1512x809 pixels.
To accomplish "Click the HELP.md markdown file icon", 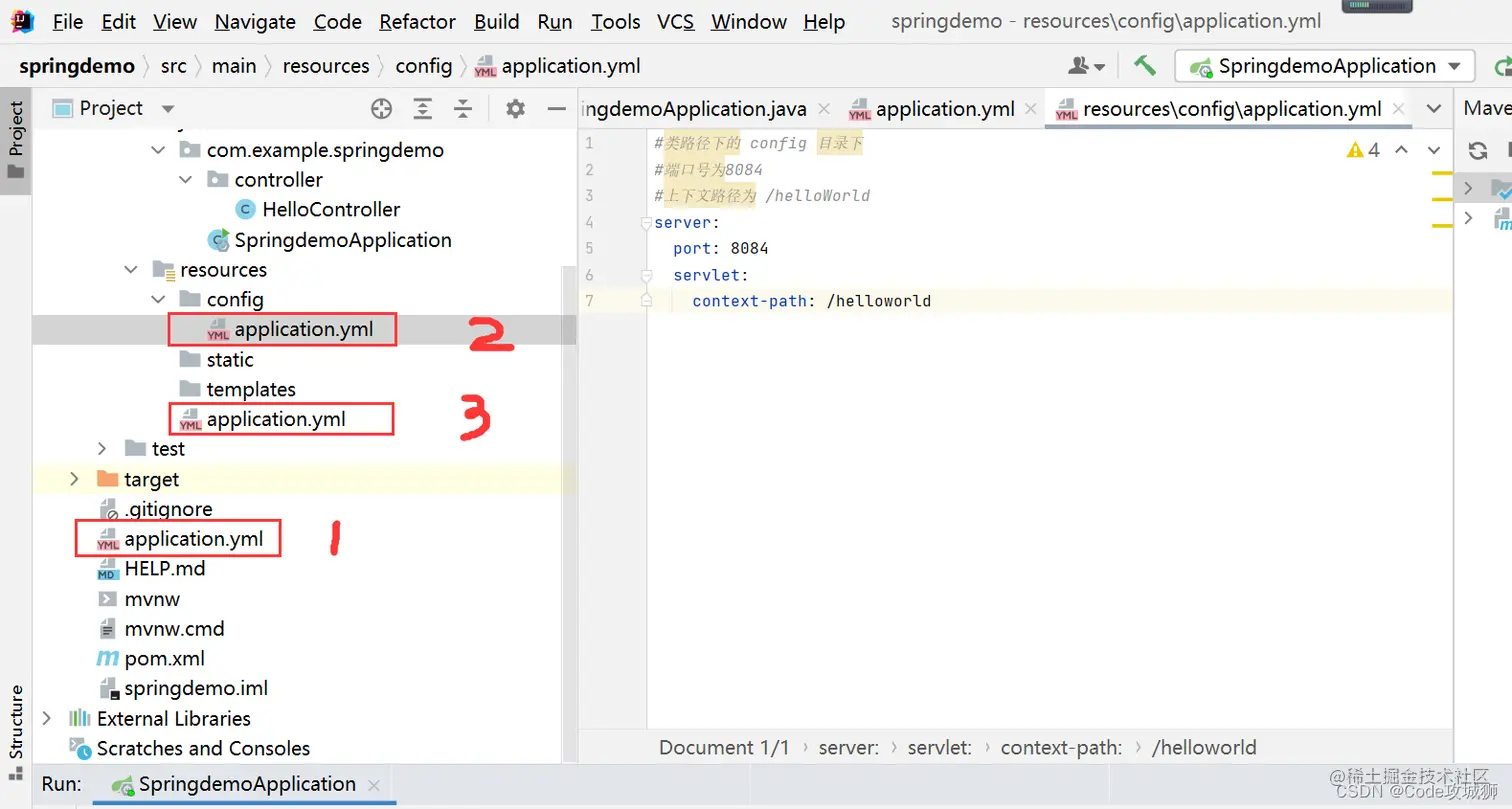I will point(107,570).
